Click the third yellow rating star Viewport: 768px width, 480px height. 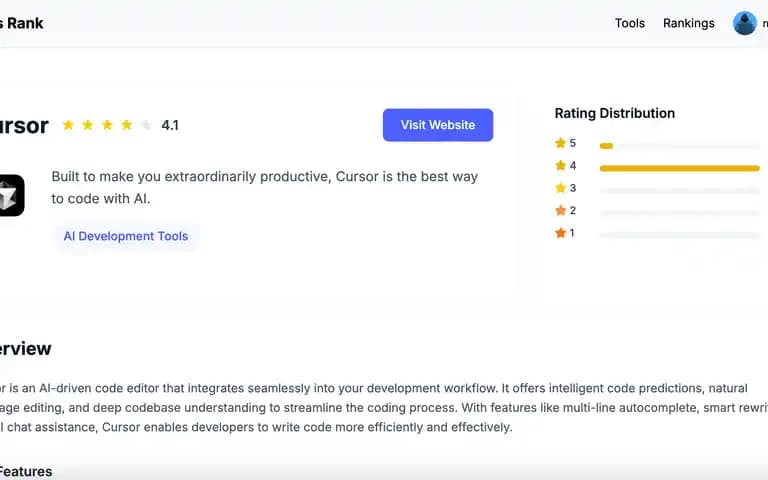[107, 125]
